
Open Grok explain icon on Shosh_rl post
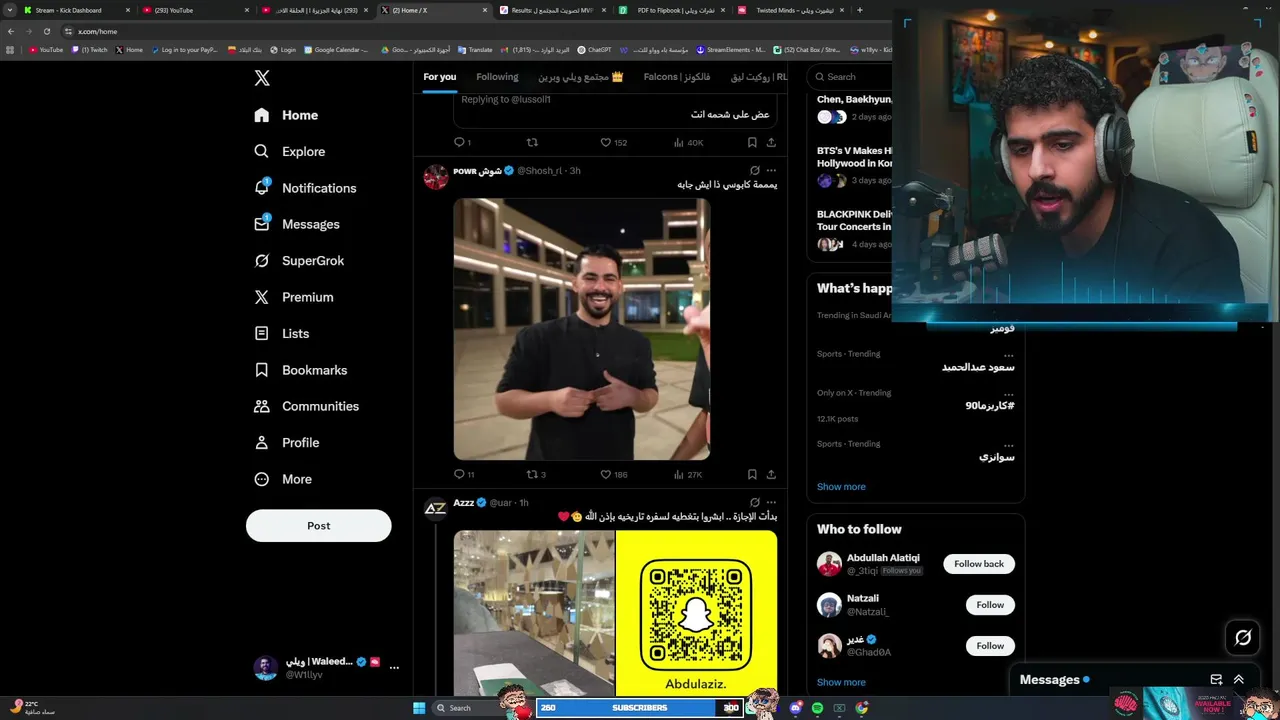click(x=755, y=171)
